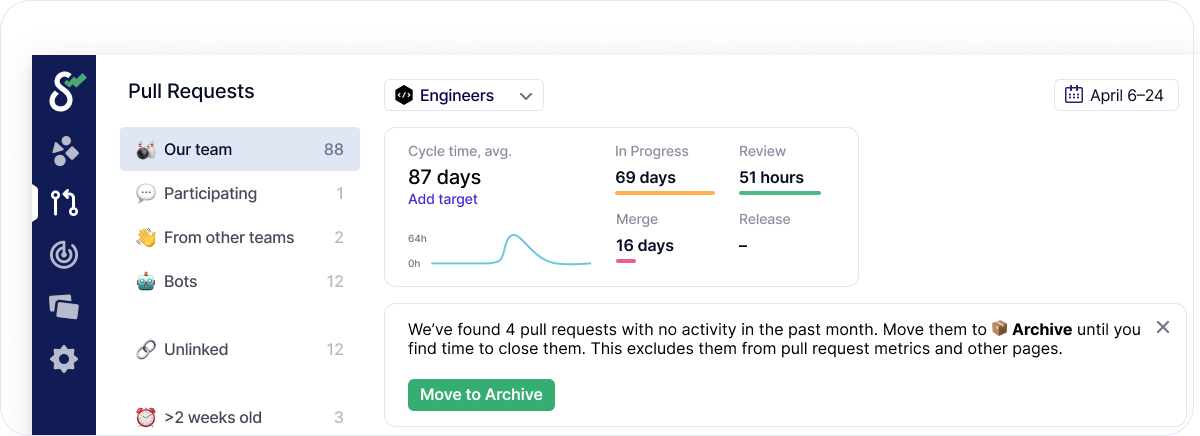Open the Bots pull request list

(x=240, y=281)
